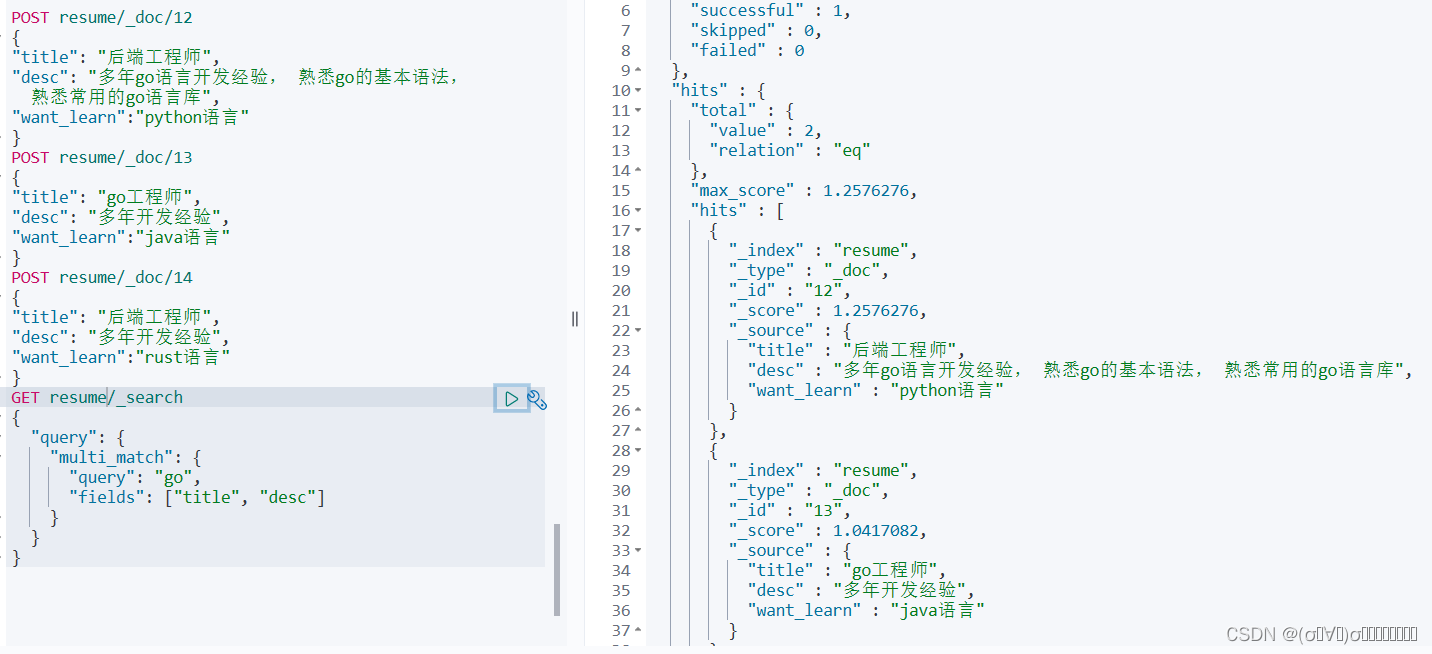Click the "GET resume/_search" request line

click(97, 398)
